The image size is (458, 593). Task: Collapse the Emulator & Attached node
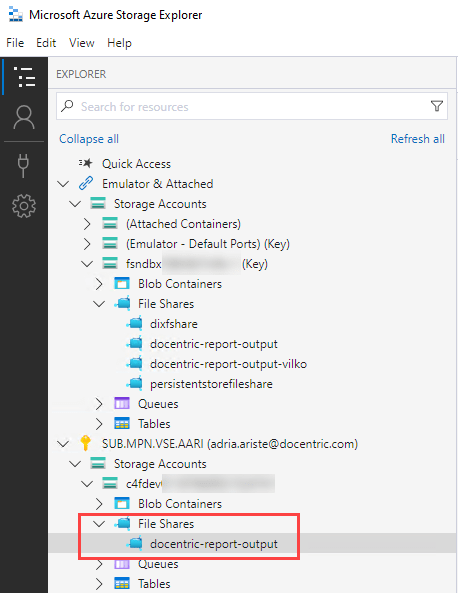tap(63, 184)
